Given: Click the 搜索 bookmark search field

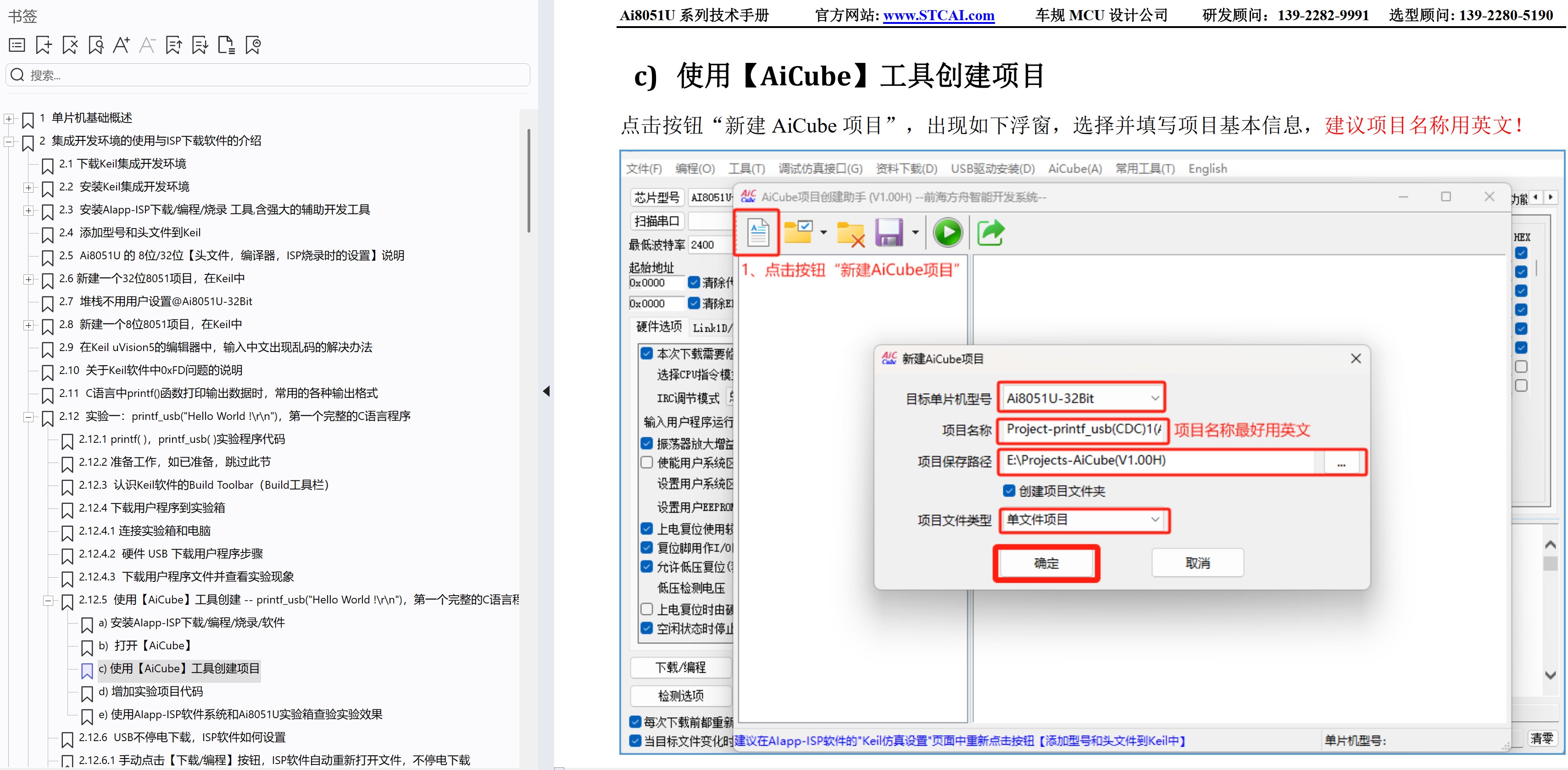Looking at the screenshot, I should [268, 75].
